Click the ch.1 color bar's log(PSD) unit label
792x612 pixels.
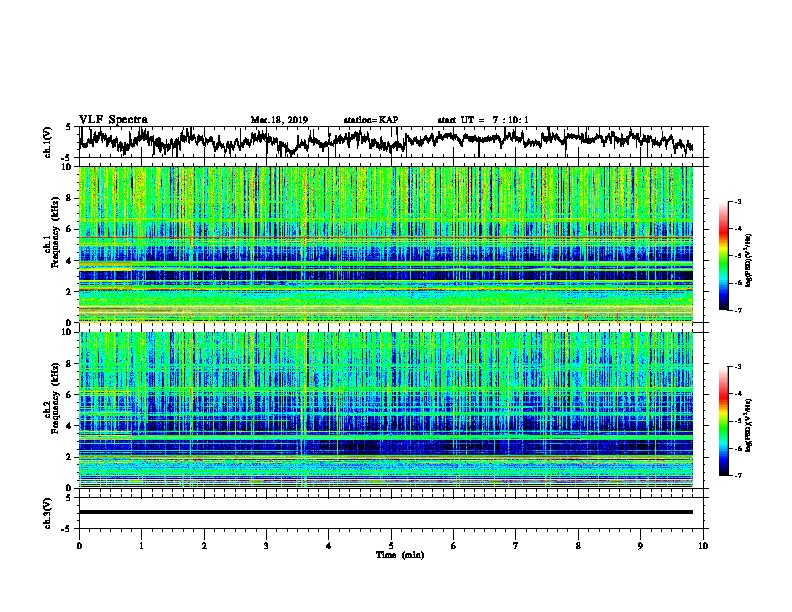749,261
